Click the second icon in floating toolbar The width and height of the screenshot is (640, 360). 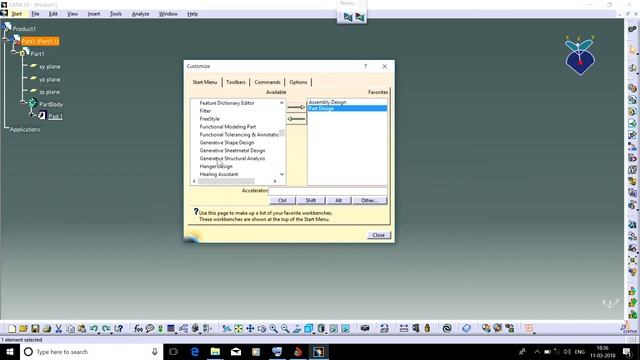(360, 17)
